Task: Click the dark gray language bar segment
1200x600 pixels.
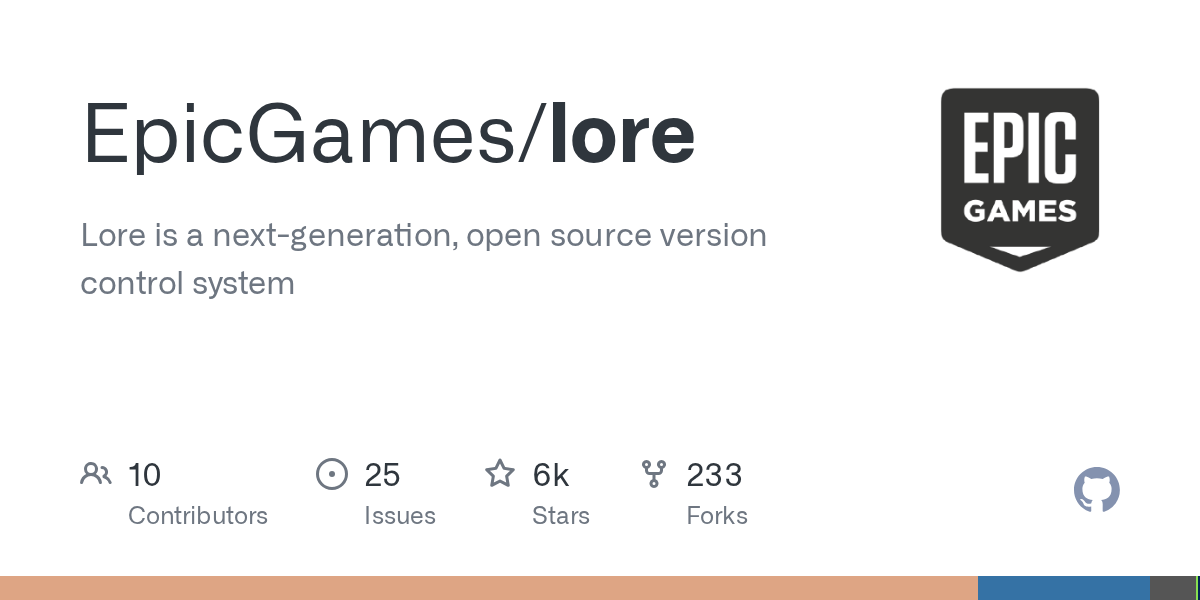Action: (x=1173, y=588)
